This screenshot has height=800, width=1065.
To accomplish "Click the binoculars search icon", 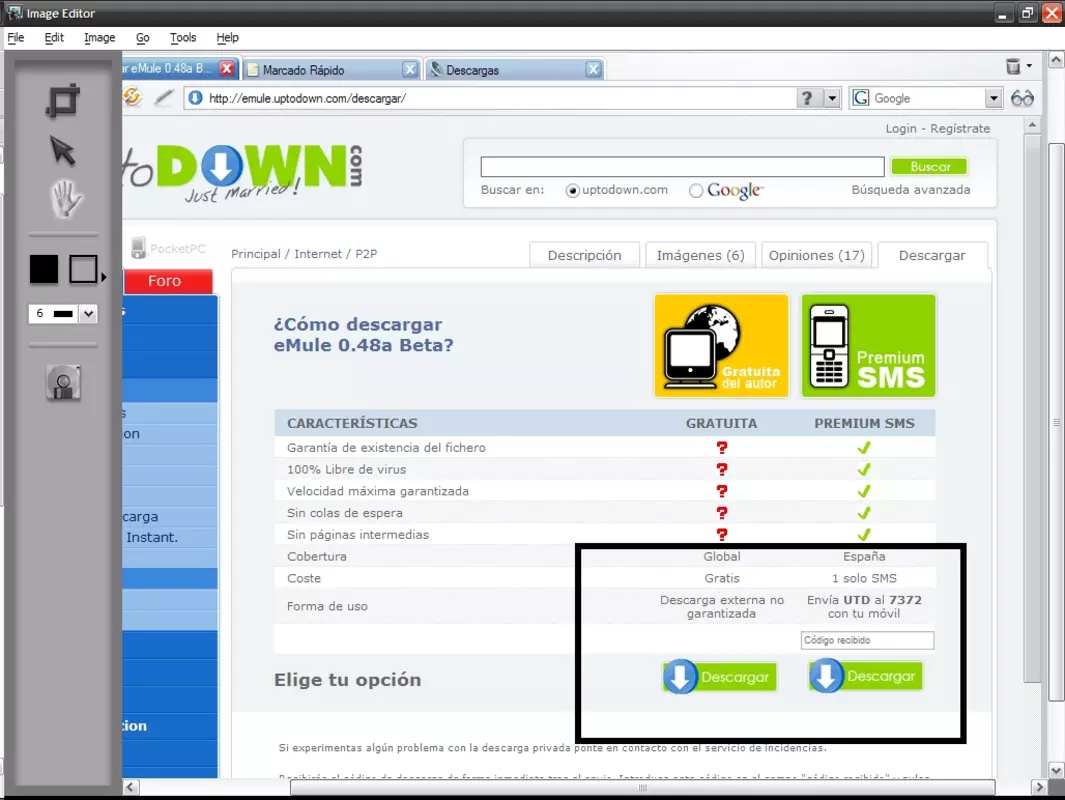I will pos(1022,98).
